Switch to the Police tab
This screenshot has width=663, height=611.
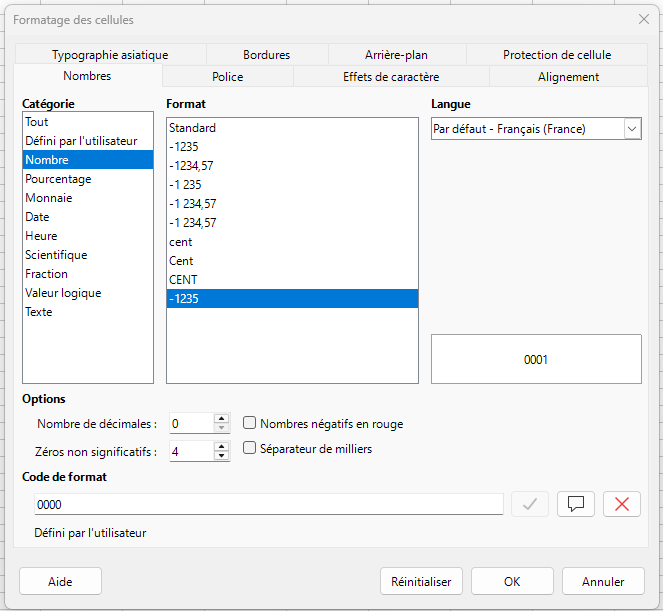227,77
